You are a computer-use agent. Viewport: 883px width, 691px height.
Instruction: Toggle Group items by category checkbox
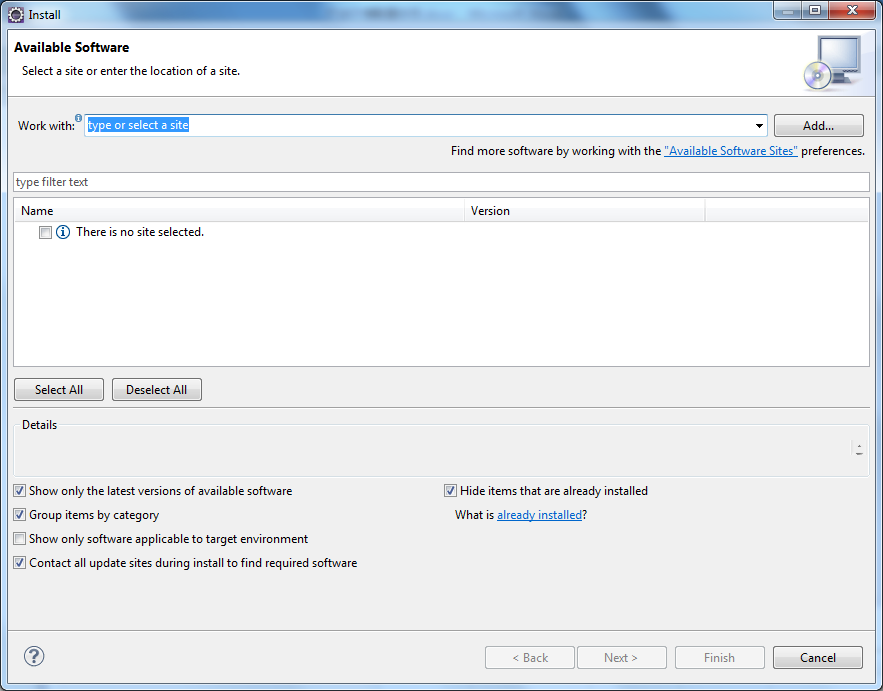pyautogui.click(x=20, y=515)
